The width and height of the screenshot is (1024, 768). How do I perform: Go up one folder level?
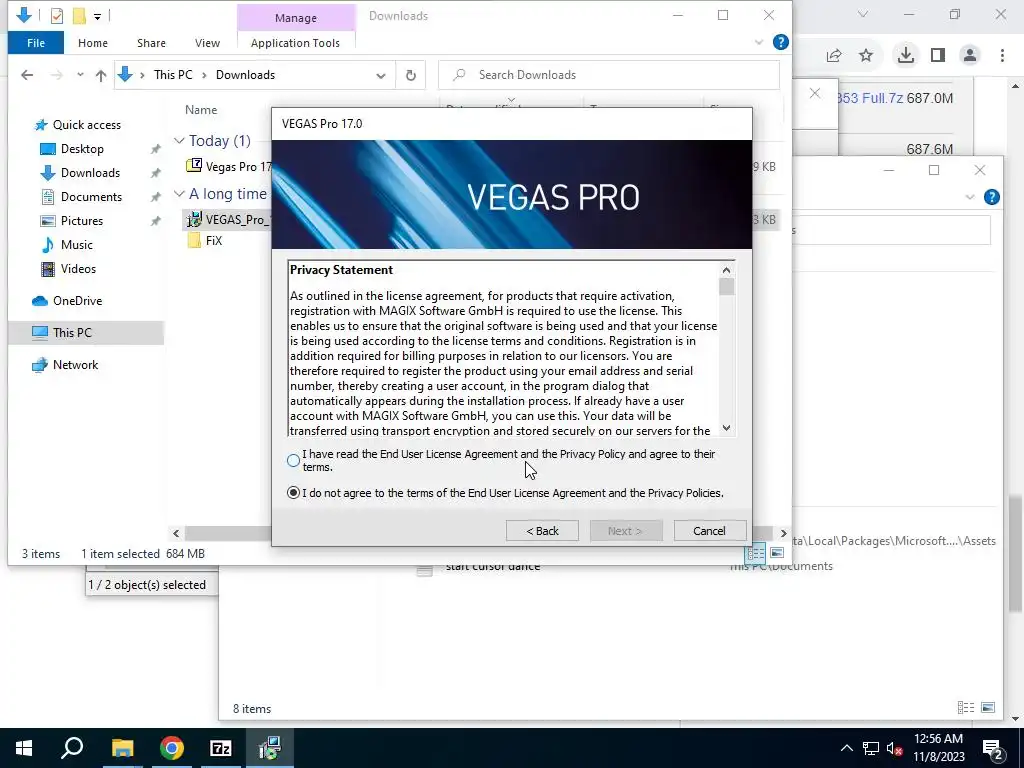101,75
